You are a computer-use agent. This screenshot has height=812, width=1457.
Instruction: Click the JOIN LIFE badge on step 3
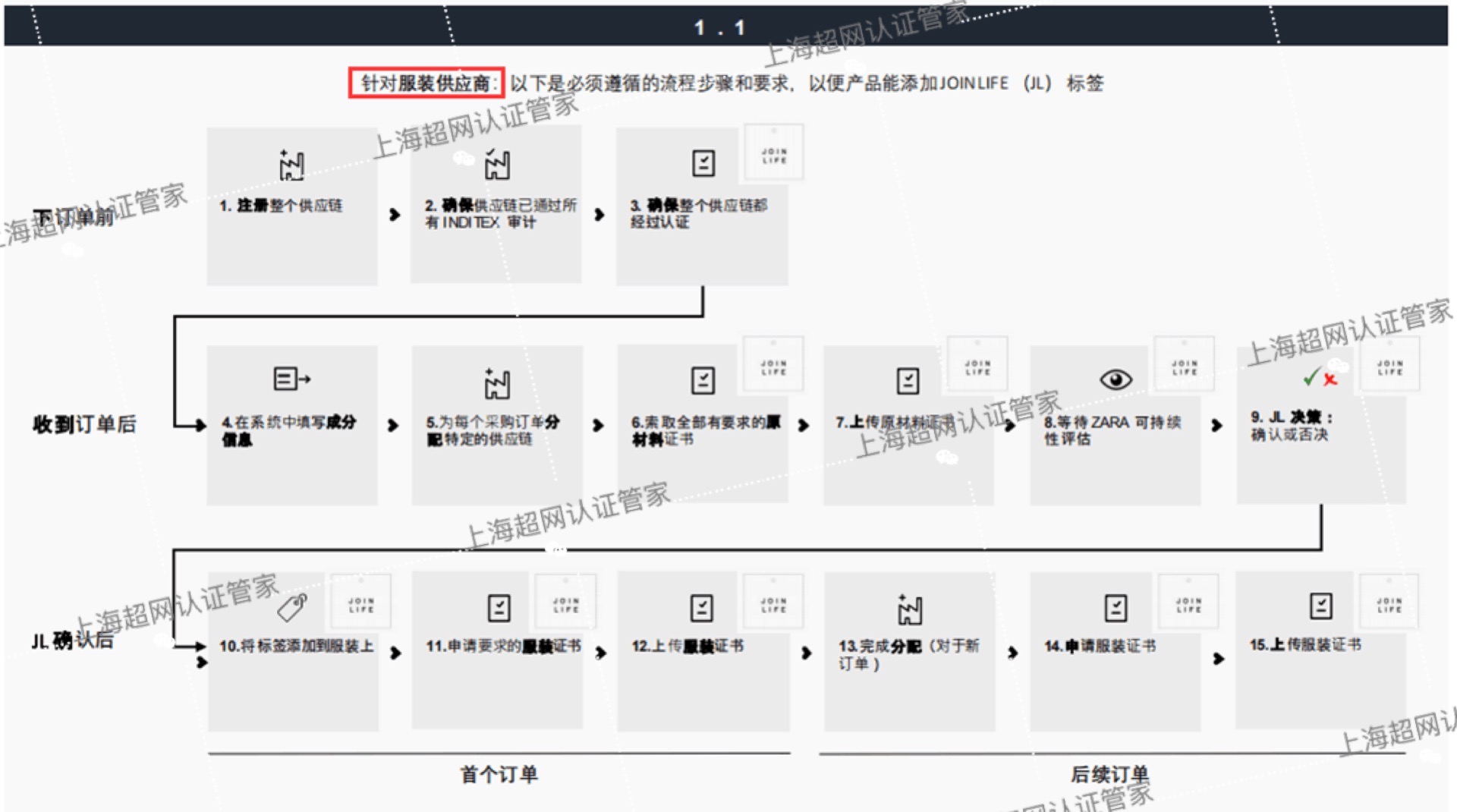pyautogui.click(x=774, y=153)
